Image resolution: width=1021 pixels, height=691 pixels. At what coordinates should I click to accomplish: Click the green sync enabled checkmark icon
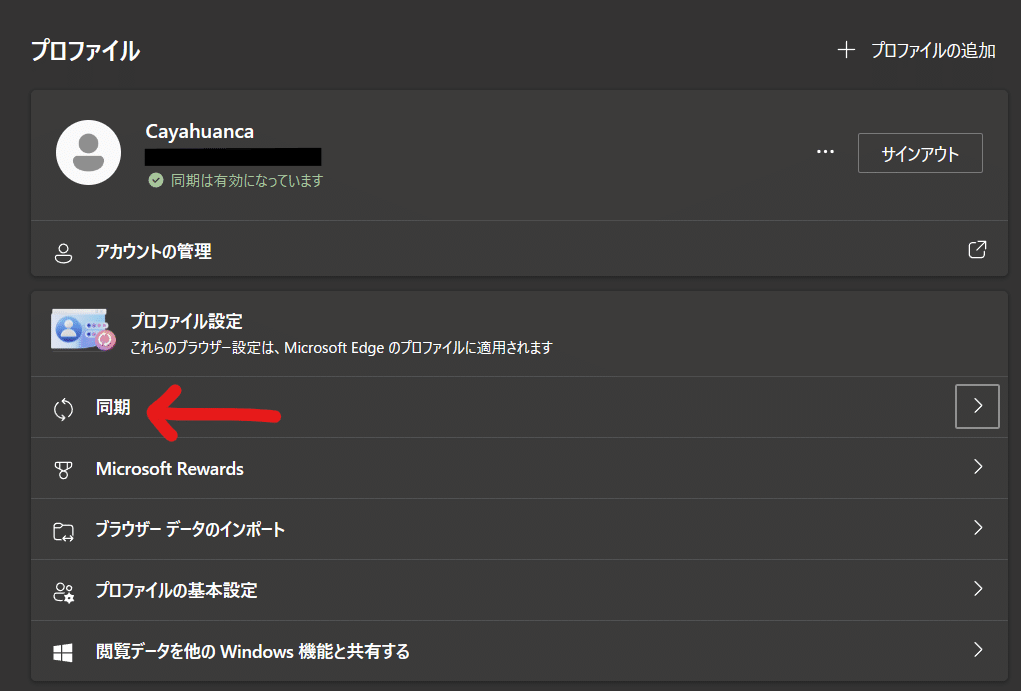click(156, 180)
